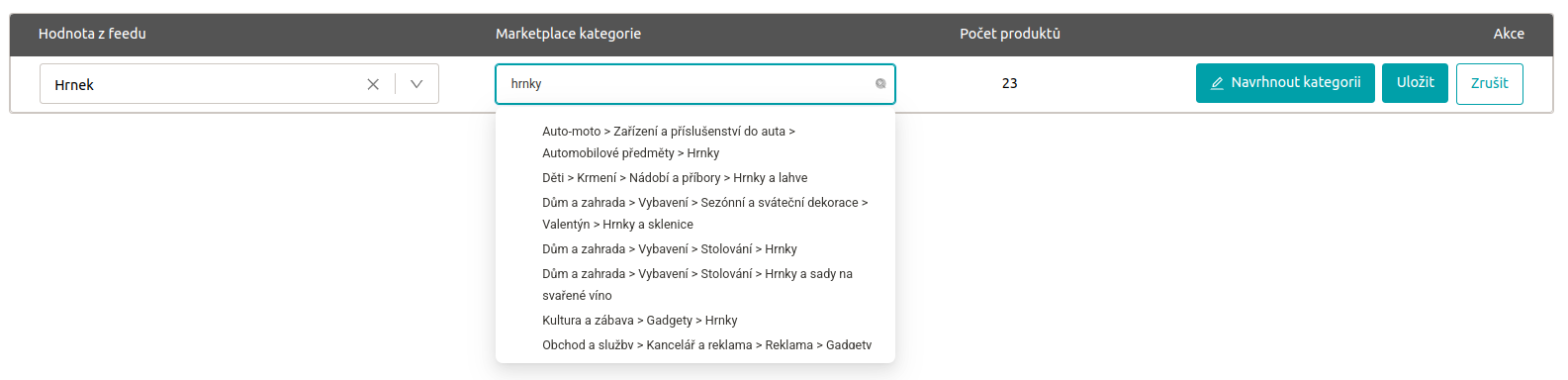1568x380 pixels.
Task: Click the Hodnota z feedu column header
Action: [x=92, y=34]
